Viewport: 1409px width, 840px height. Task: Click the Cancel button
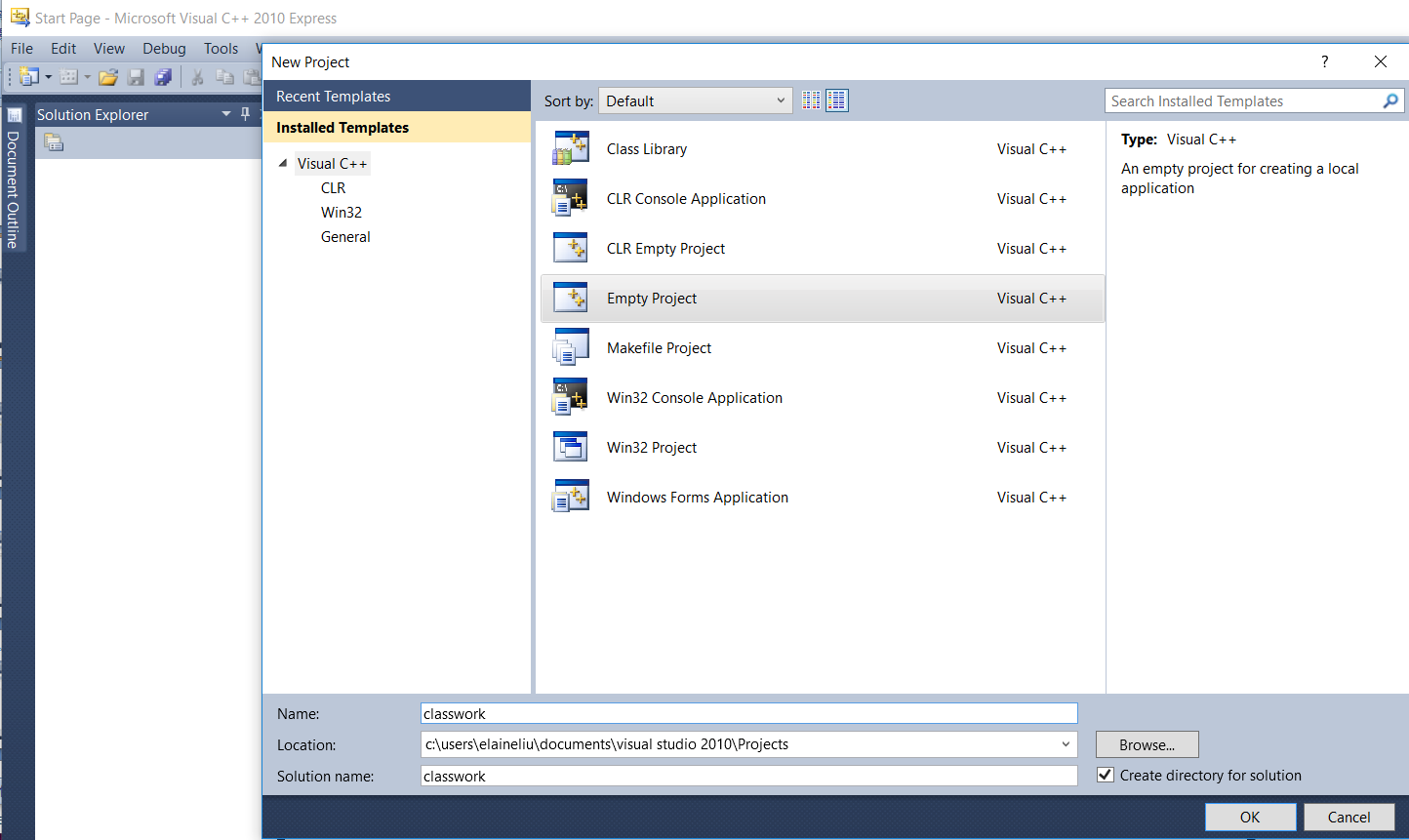(1349, 817)
